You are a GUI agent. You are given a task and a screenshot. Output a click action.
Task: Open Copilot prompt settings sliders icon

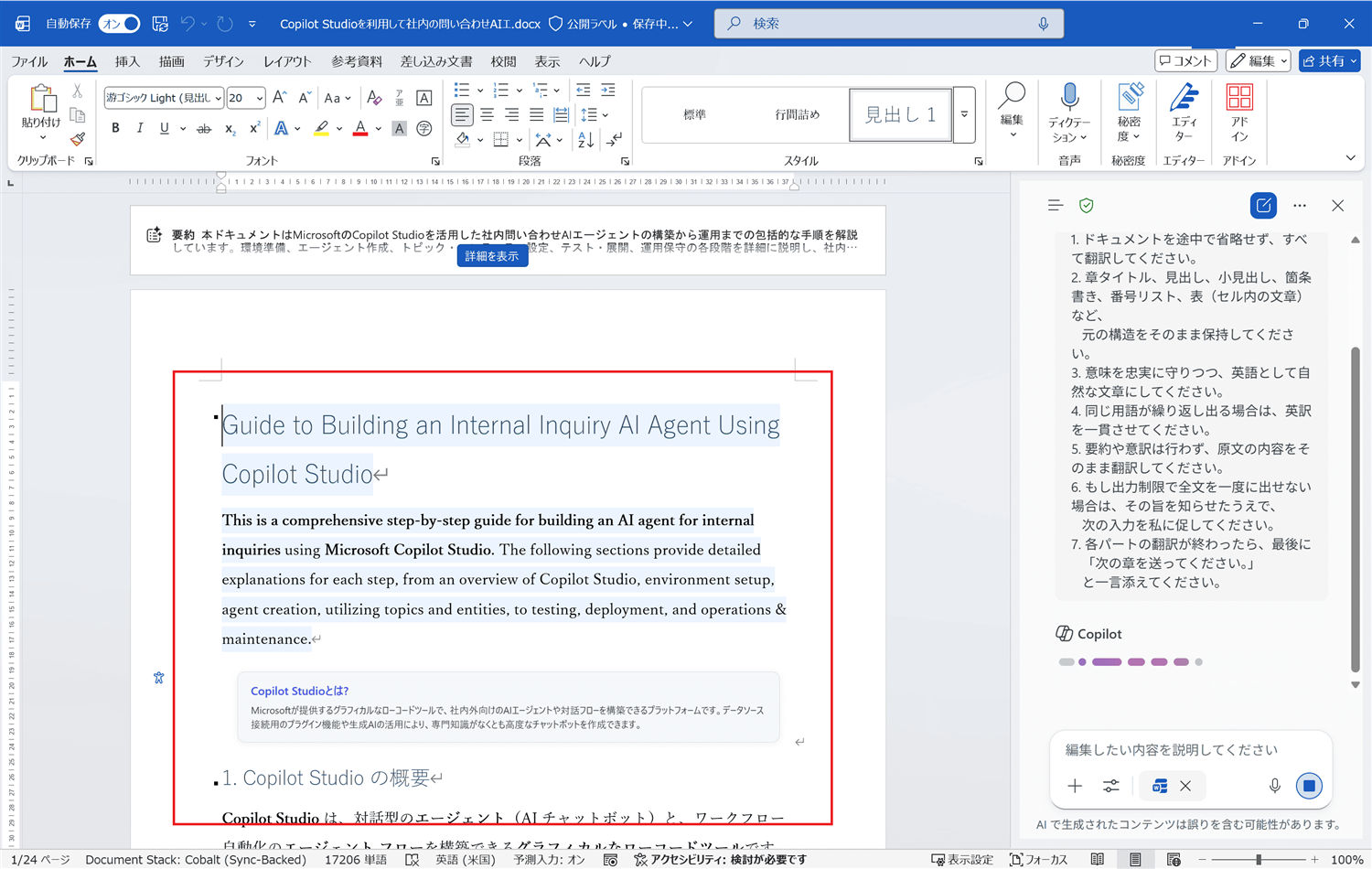tap(1110, 786)
